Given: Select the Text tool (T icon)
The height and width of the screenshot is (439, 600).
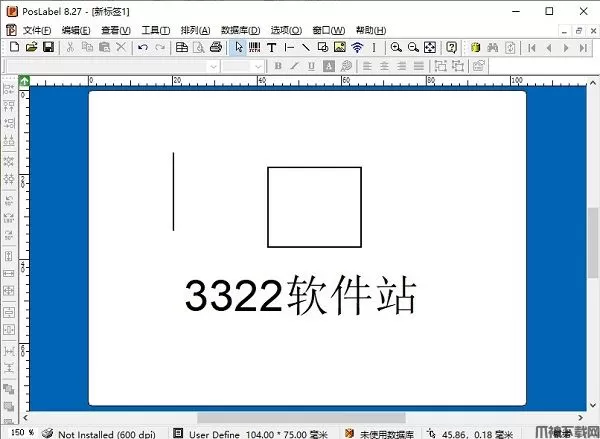Looking at the screenshot, I should click(x=272, y=47).
